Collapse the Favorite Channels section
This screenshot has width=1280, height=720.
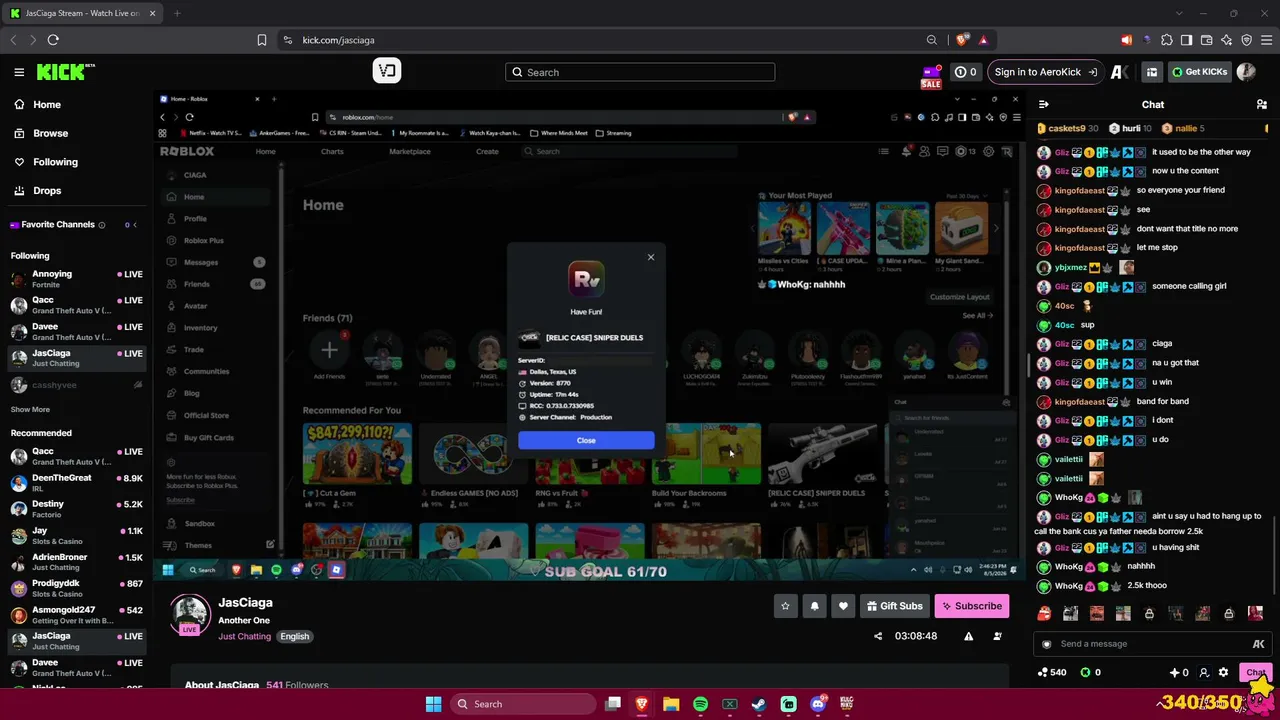coord(135,225)
